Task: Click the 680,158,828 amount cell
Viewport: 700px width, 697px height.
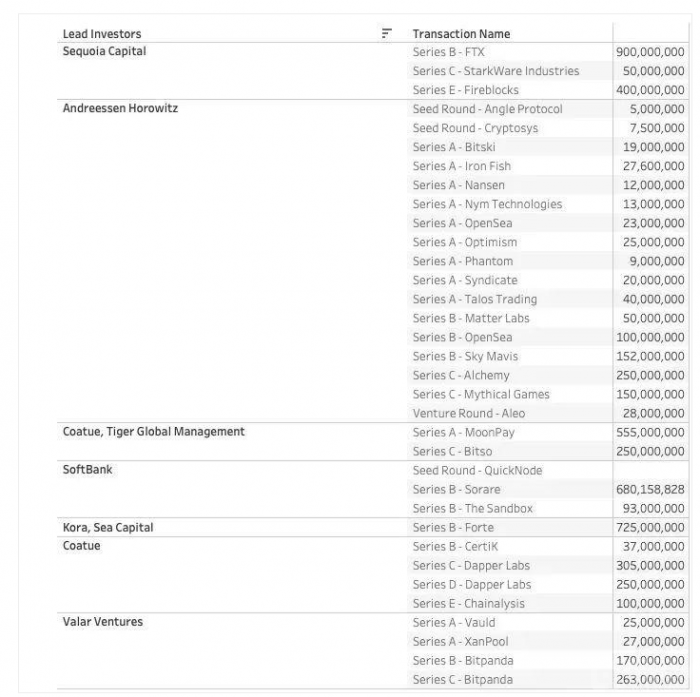Action: (650, 489)
